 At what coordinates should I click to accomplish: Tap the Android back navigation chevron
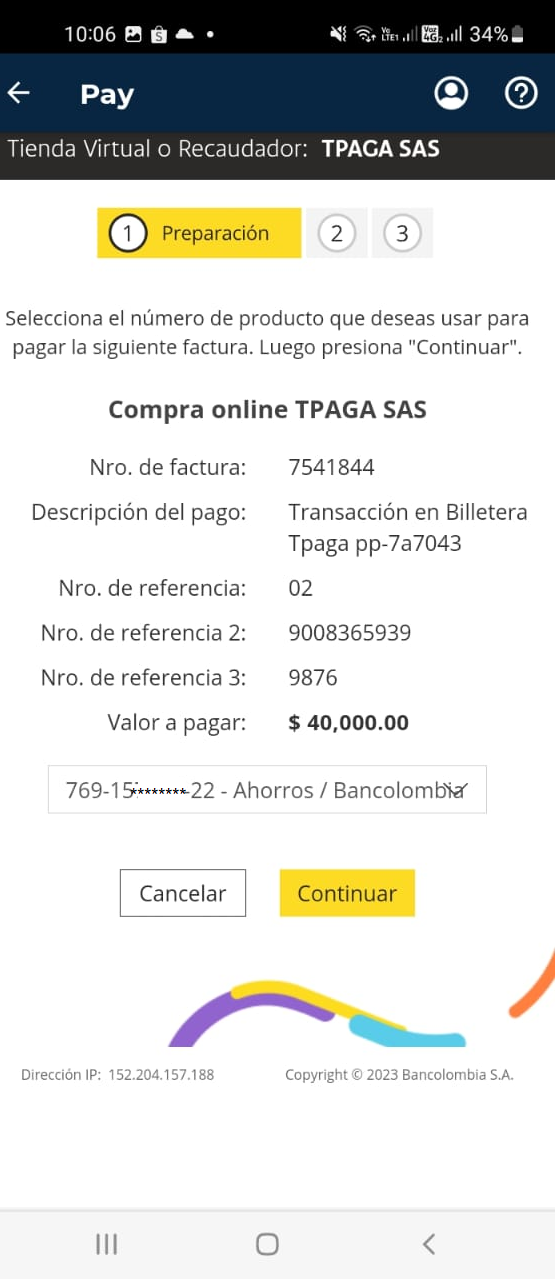tap(429, 1243)
